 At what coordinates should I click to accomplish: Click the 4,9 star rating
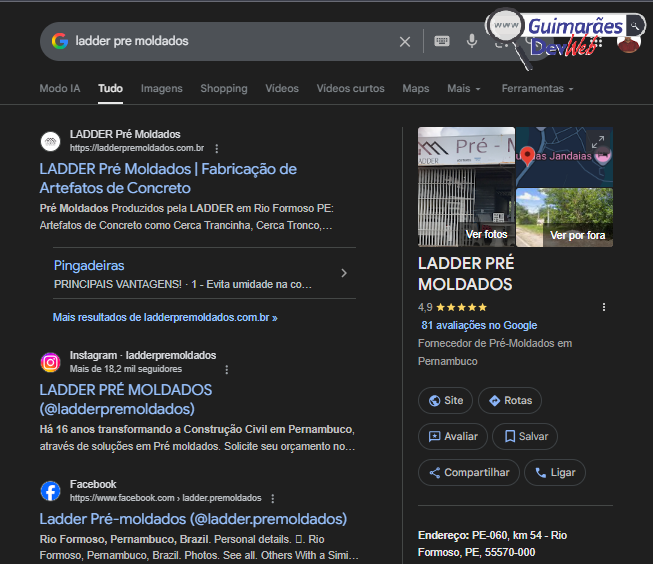pos(452,307)
